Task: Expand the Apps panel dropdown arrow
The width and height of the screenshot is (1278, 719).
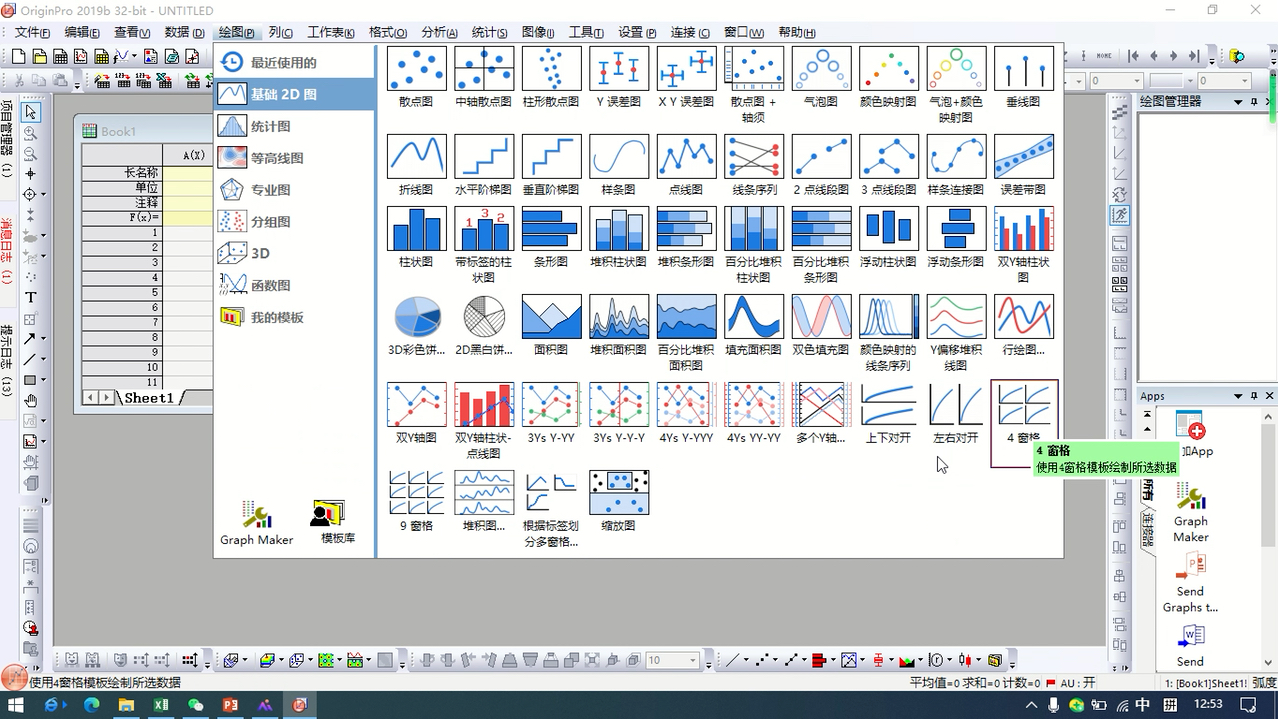Action: [1238, 396]
